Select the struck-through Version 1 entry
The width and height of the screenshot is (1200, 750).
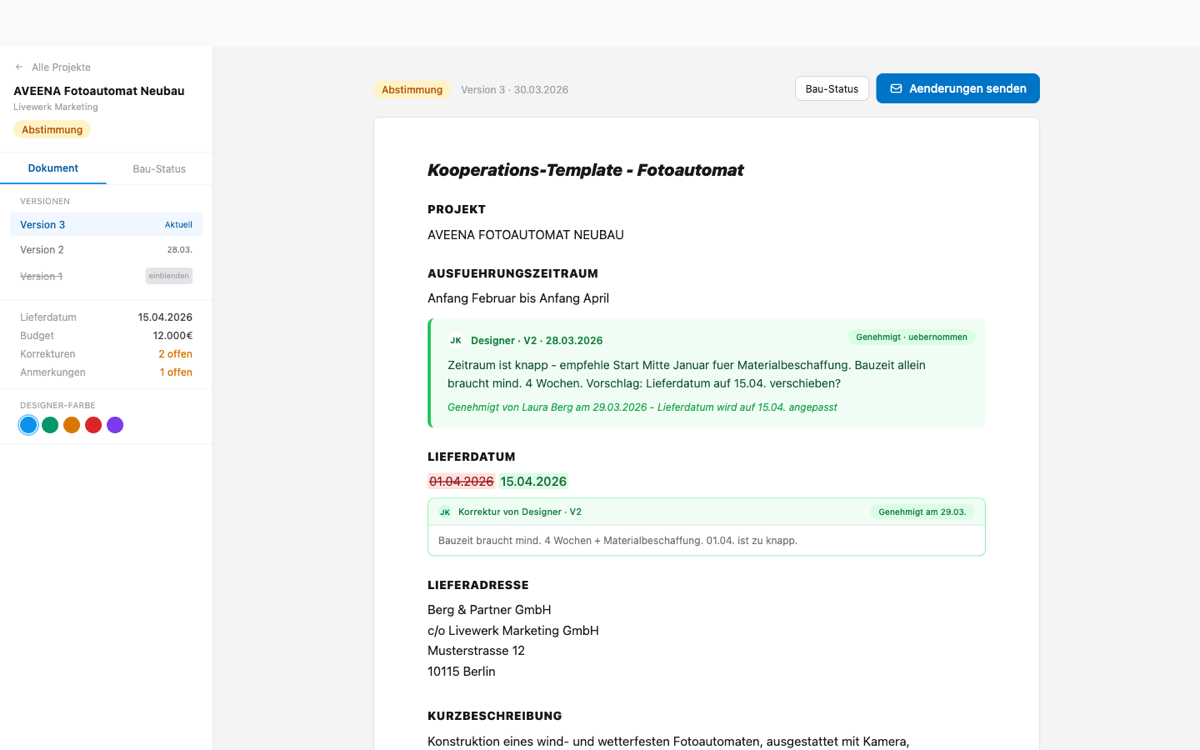click(x=41, y=276)
